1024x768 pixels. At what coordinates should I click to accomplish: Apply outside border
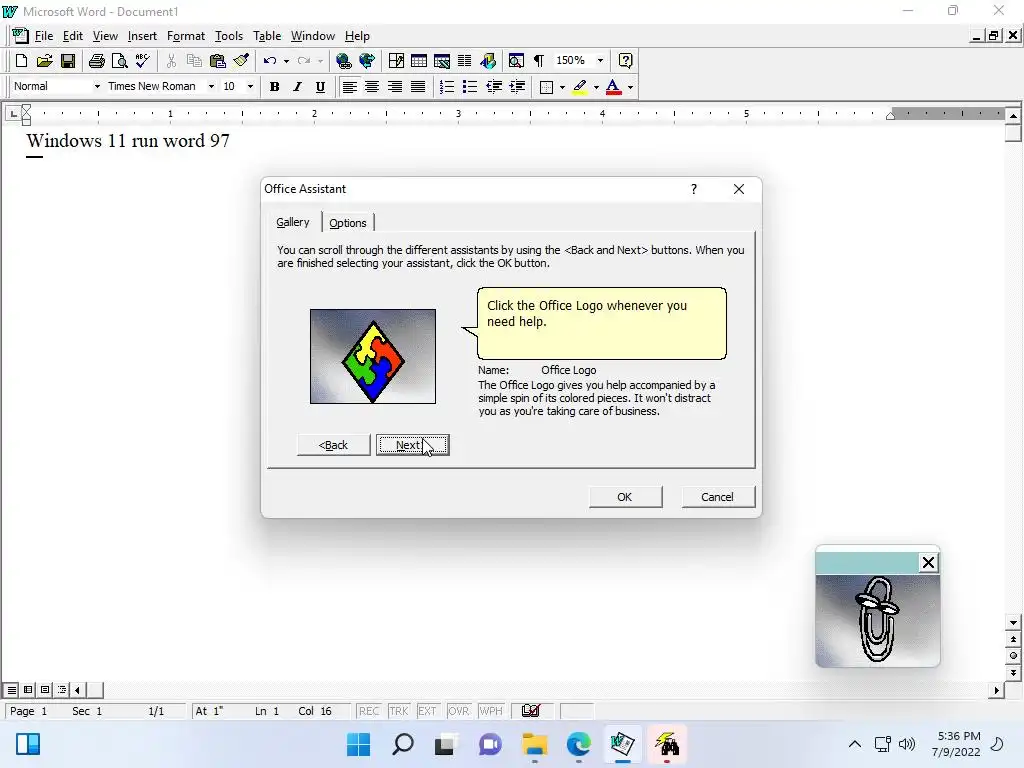547,87
